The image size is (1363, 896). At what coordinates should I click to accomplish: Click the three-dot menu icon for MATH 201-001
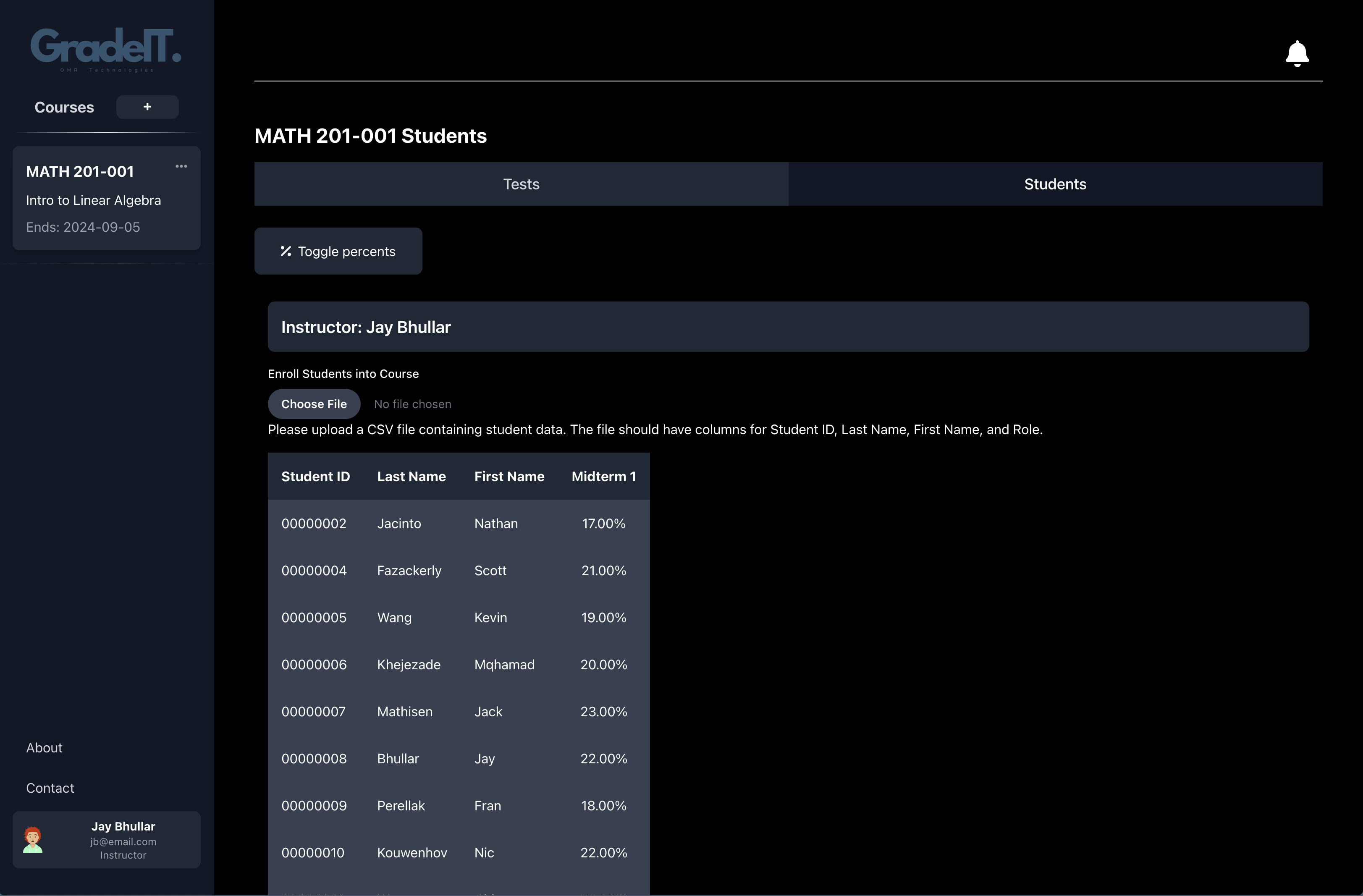pyautogui.click(x=181, y=166)
